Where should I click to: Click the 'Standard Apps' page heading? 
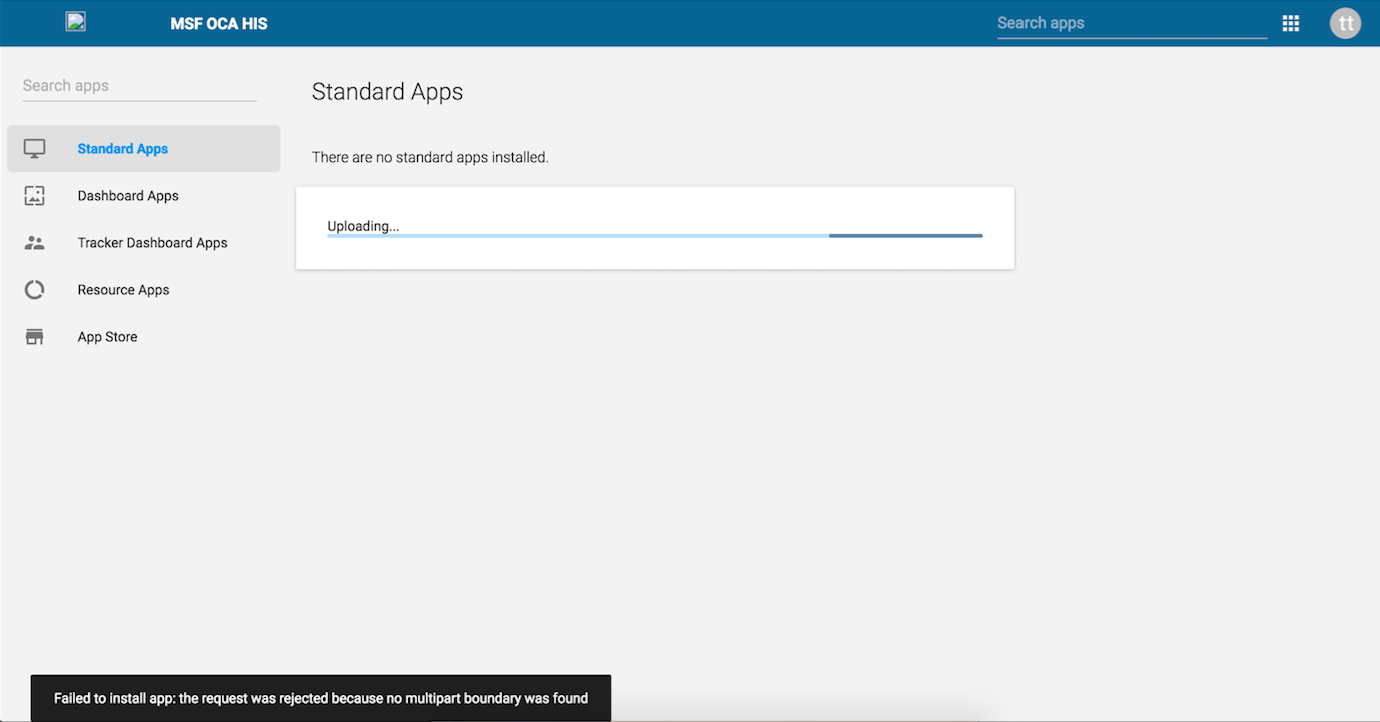(x=387, y=92)
